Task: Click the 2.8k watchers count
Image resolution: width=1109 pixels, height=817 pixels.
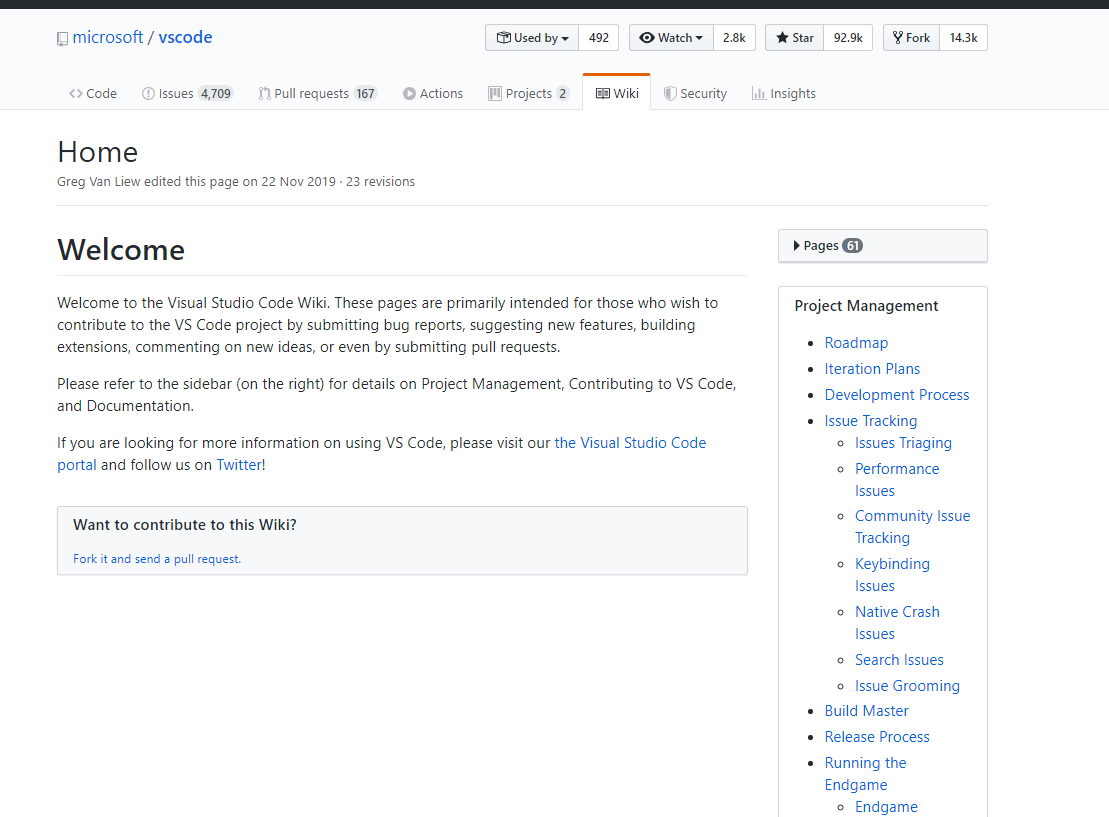Action: pos(734,38)
